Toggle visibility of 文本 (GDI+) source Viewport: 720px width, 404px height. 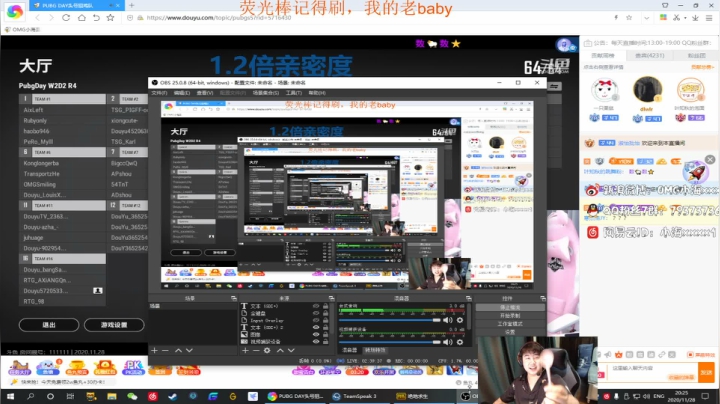[x=316, y=306]
